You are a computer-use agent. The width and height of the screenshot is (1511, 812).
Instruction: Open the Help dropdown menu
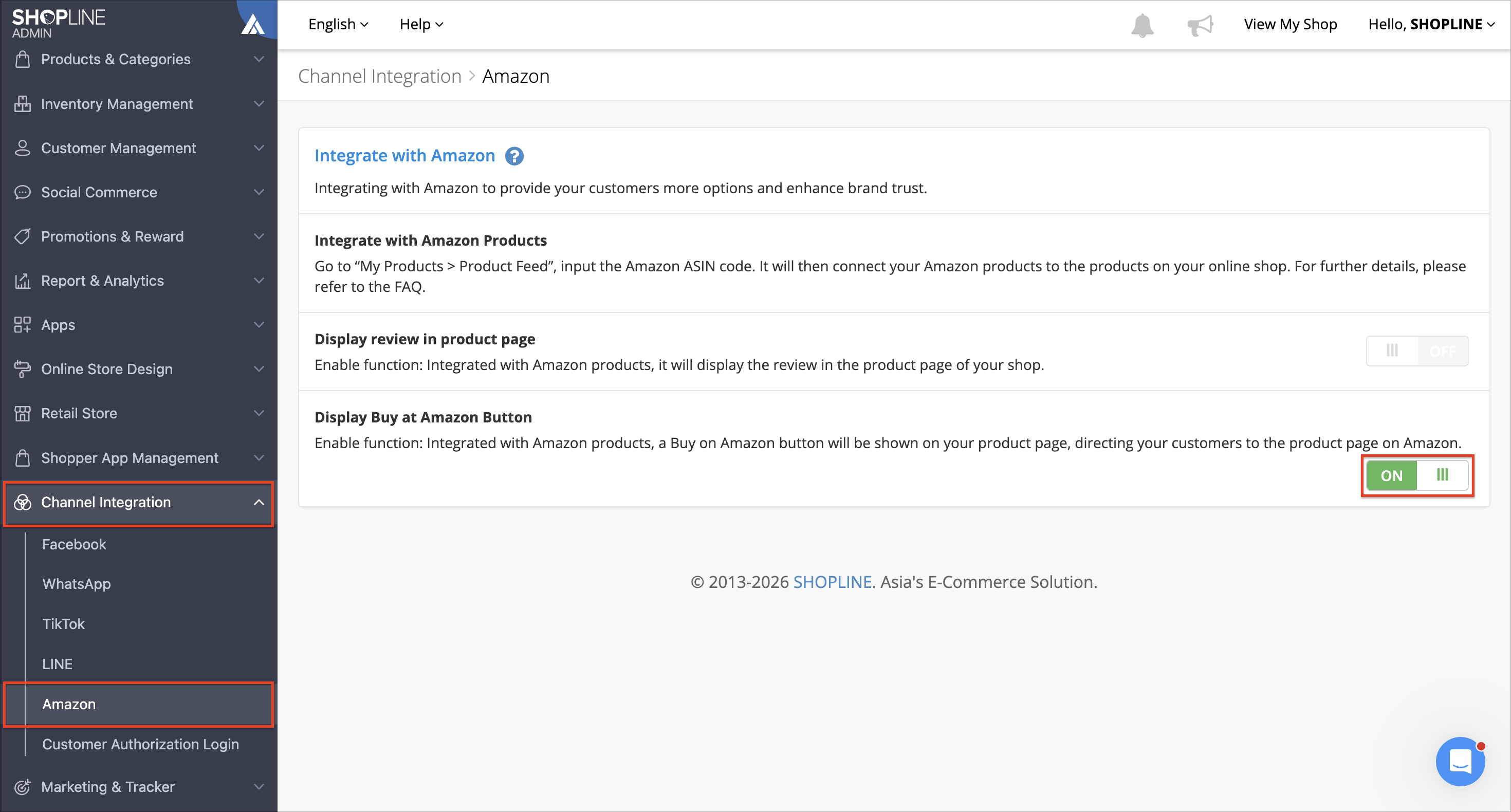[x=421, y=24]
